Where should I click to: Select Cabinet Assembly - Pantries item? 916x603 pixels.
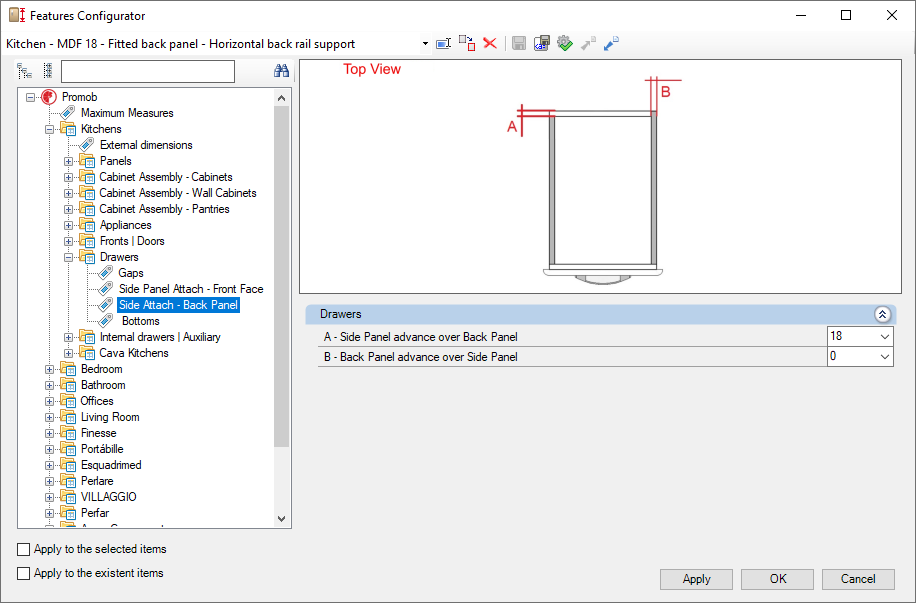(164, 209)
